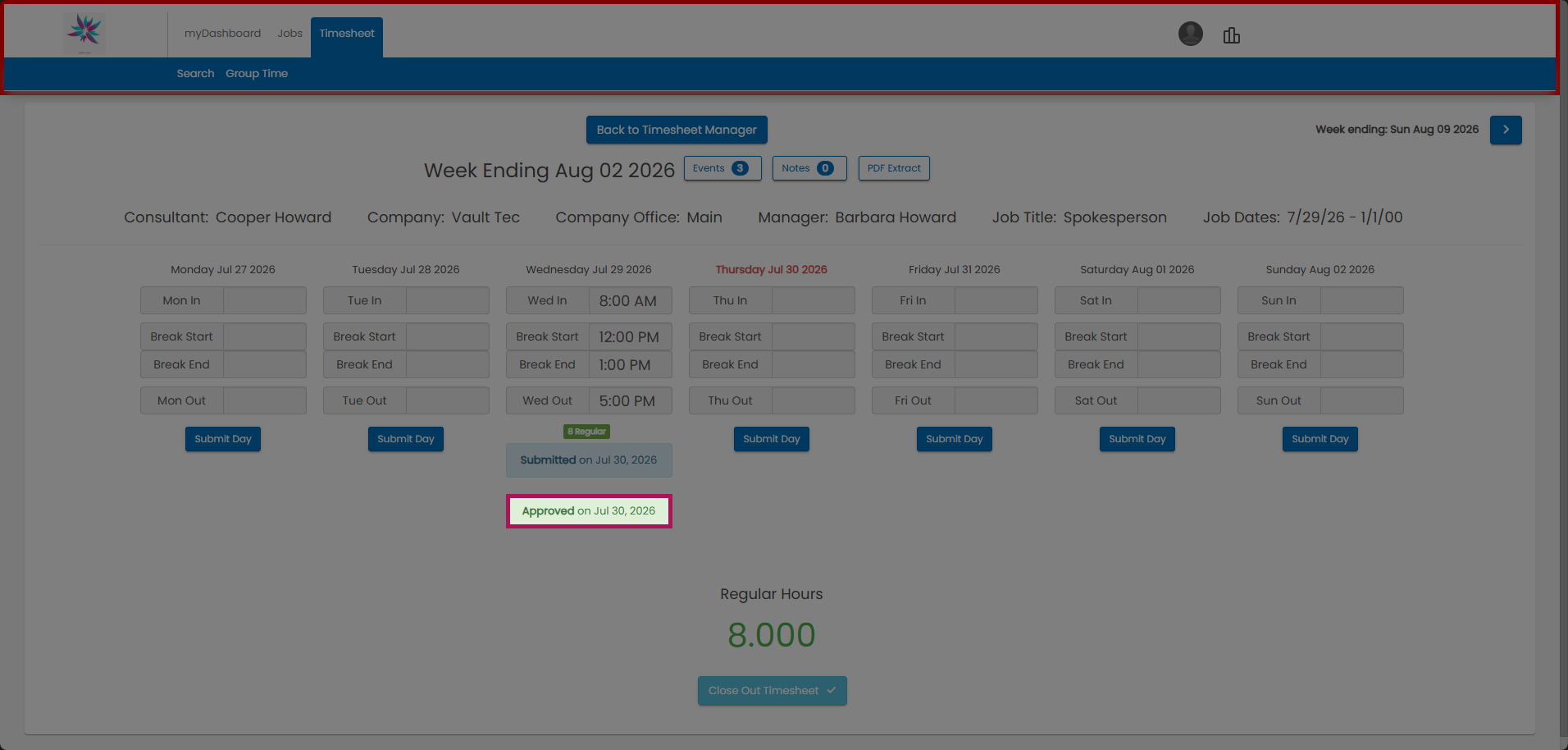Screen dimensions: 1568x750
Task: Click the Approved on Jul 30, 2026 status
Action: pyautogui.click(x=589, y=511)
